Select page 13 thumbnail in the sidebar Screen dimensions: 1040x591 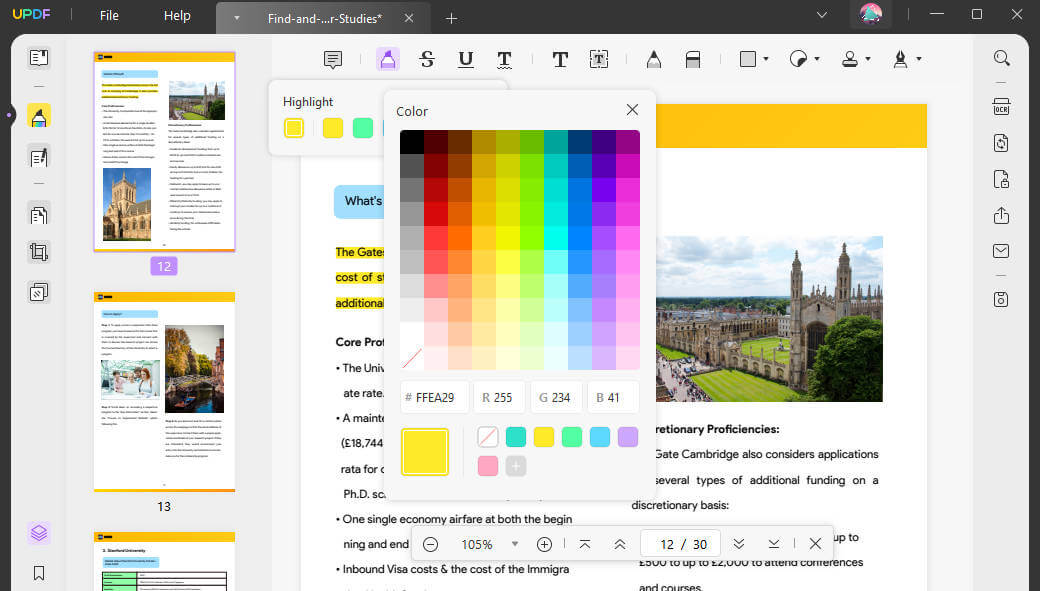pyautogui.click(x=163, y=393)
